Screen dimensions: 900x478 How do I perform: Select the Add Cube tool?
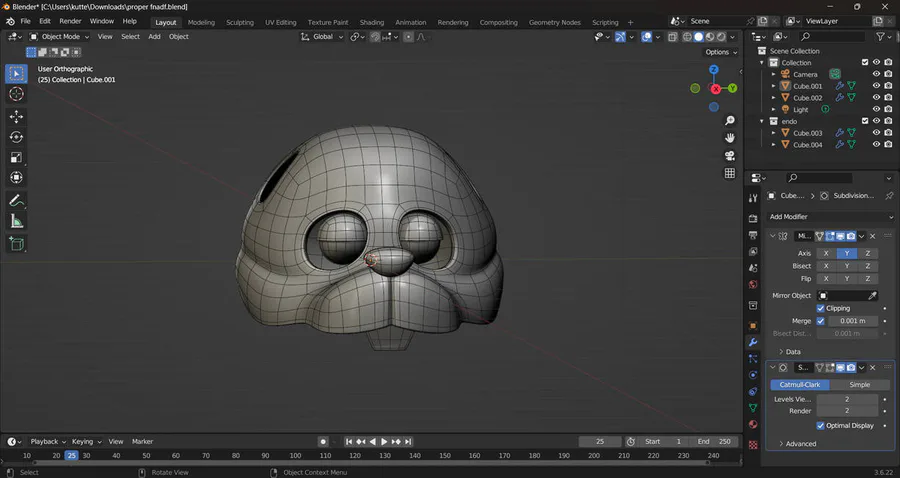16,244
